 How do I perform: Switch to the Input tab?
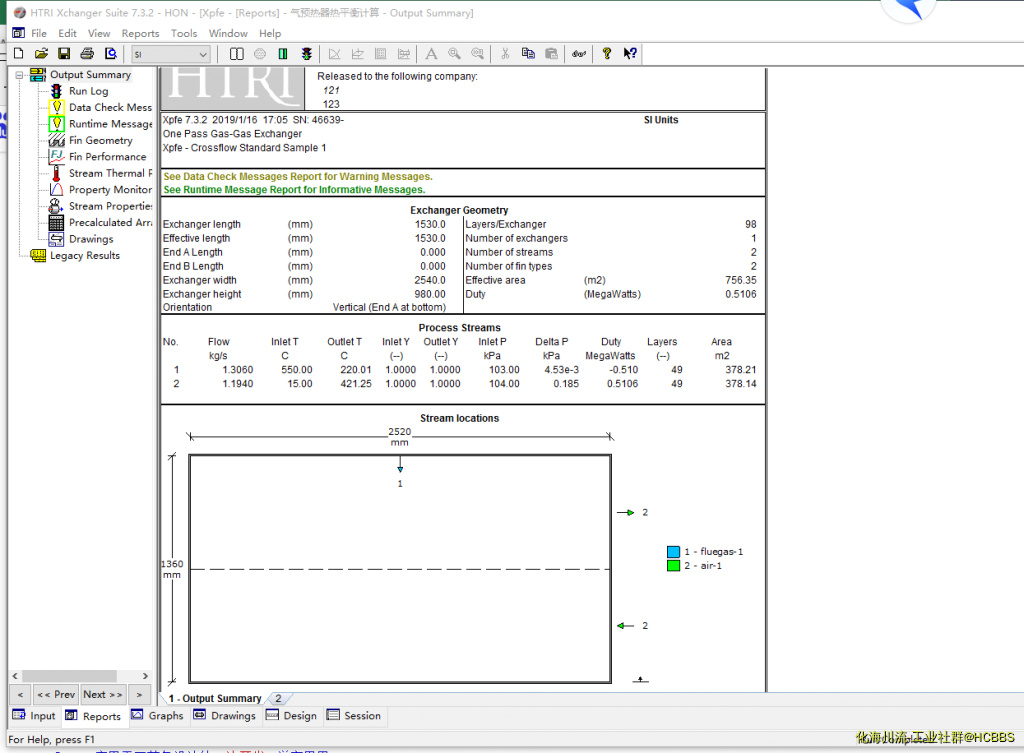click(35, 716)
